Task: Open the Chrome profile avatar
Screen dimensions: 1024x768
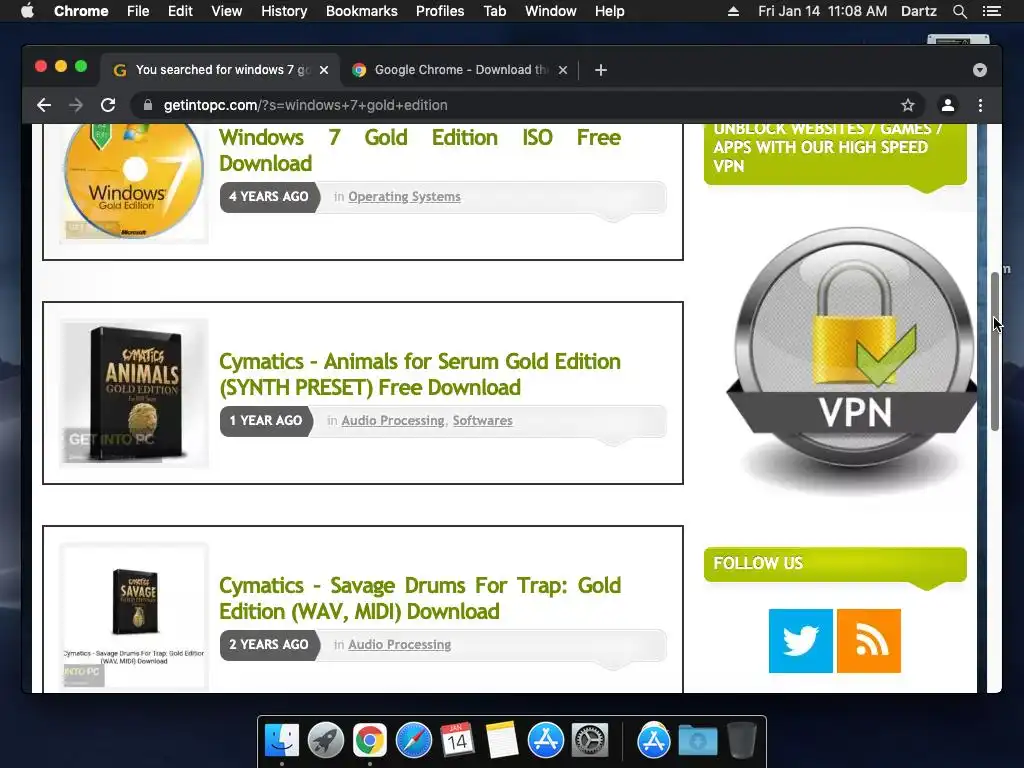Action: 948,105
